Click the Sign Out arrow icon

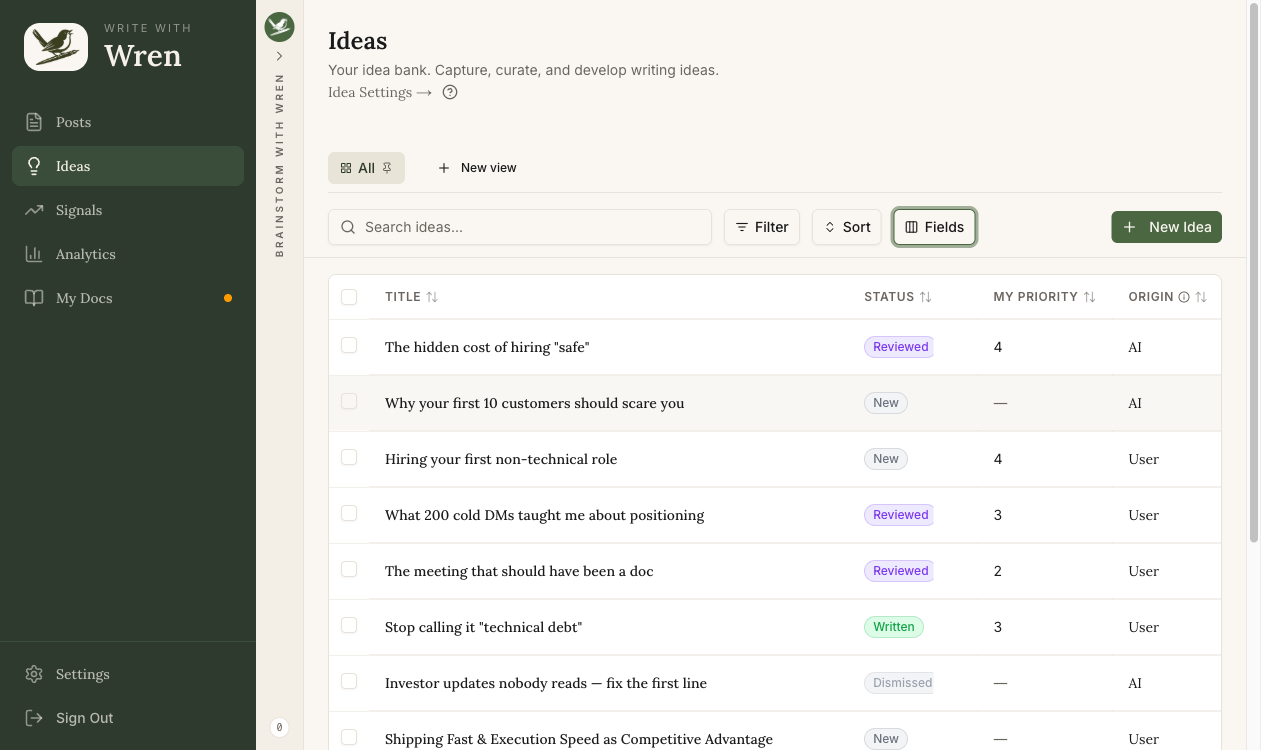pyautogui.click(x=34, y=718)
